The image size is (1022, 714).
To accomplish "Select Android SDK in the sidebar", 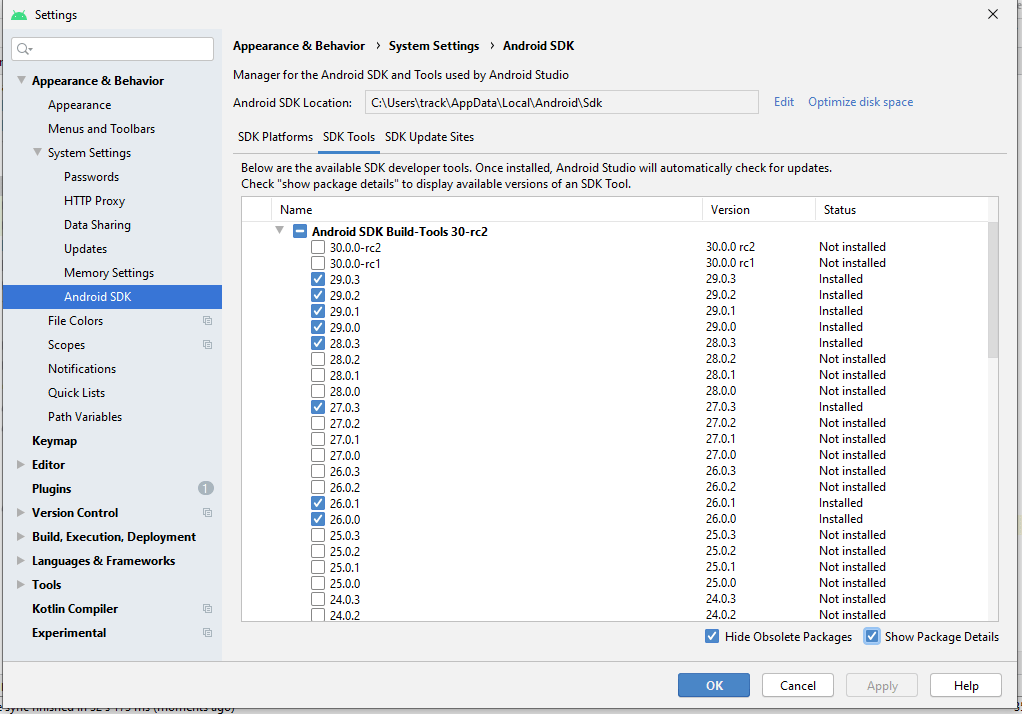I will coord(112,297).
